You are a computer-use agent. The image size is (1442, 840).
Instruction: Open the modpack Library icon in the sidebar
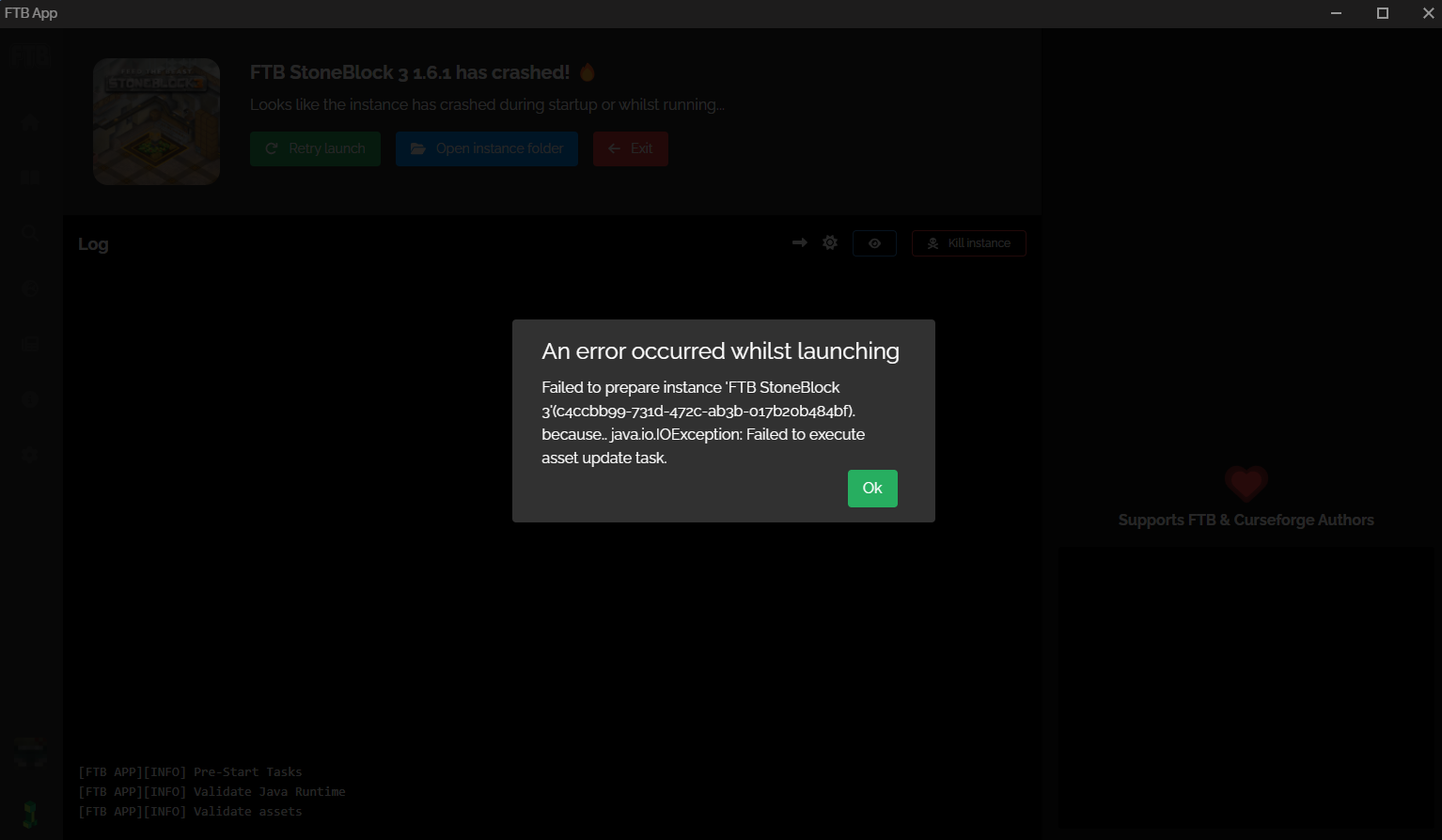29,177
